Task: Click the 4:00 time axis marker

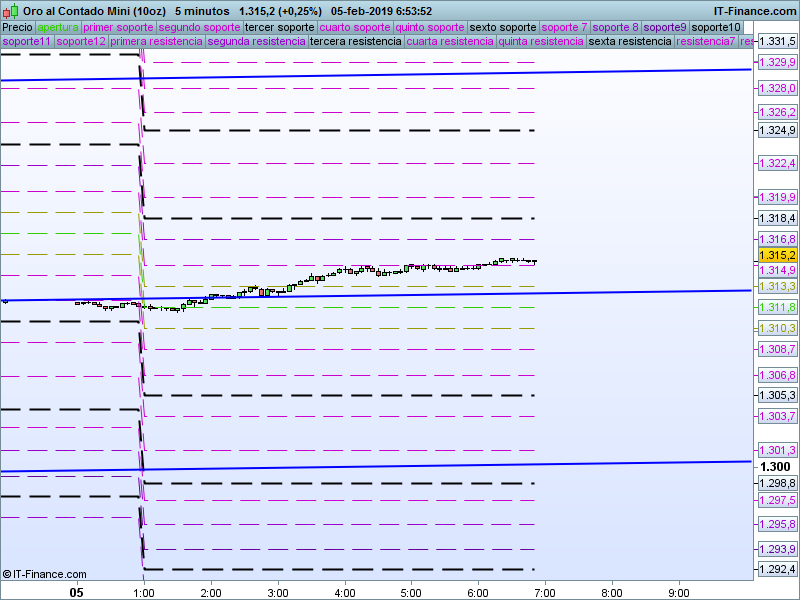Action: 344,592
